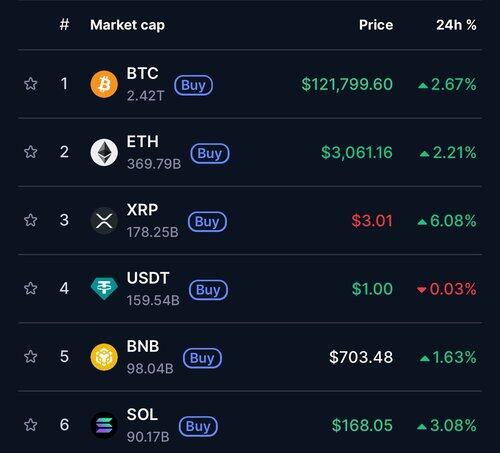Tap the Buy button for SOL

[x=198, y=426]
